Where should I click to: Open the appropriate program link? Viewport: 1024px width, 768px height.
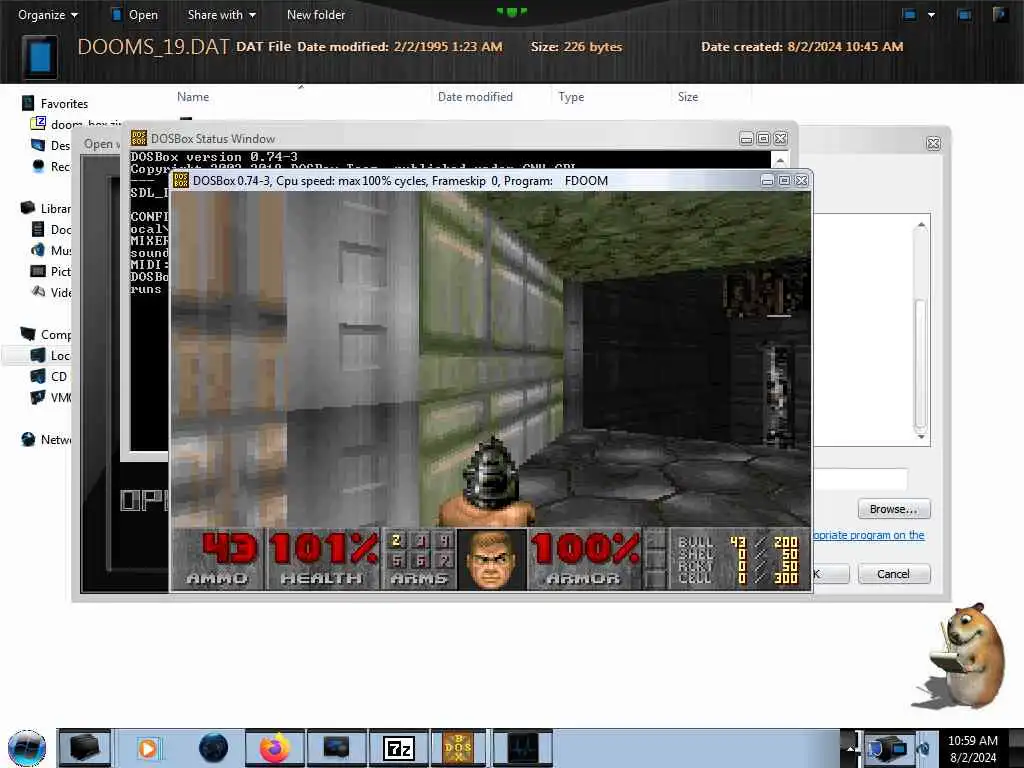click(868, 535)
